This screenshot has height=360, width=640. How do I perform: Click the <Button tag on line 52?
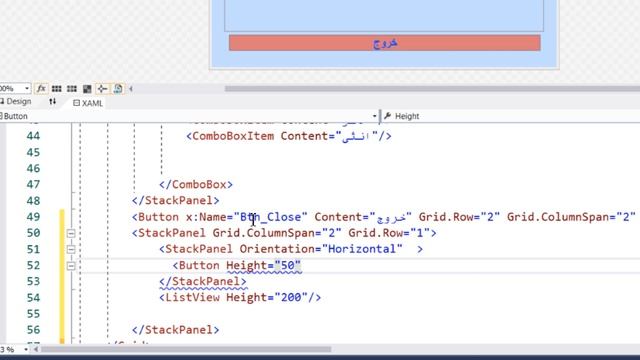click(x=196, y=266)
